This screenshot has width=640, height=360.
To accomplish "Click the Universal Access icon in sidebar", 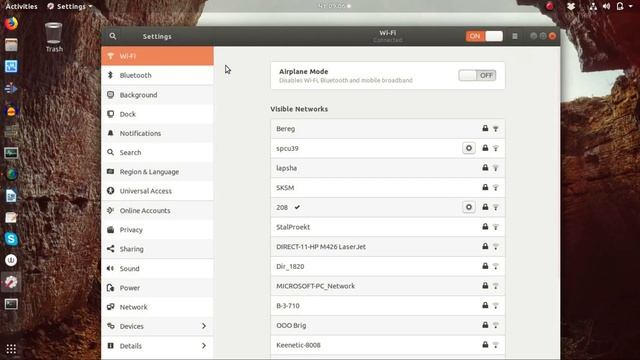I will [x=110, y=191].
